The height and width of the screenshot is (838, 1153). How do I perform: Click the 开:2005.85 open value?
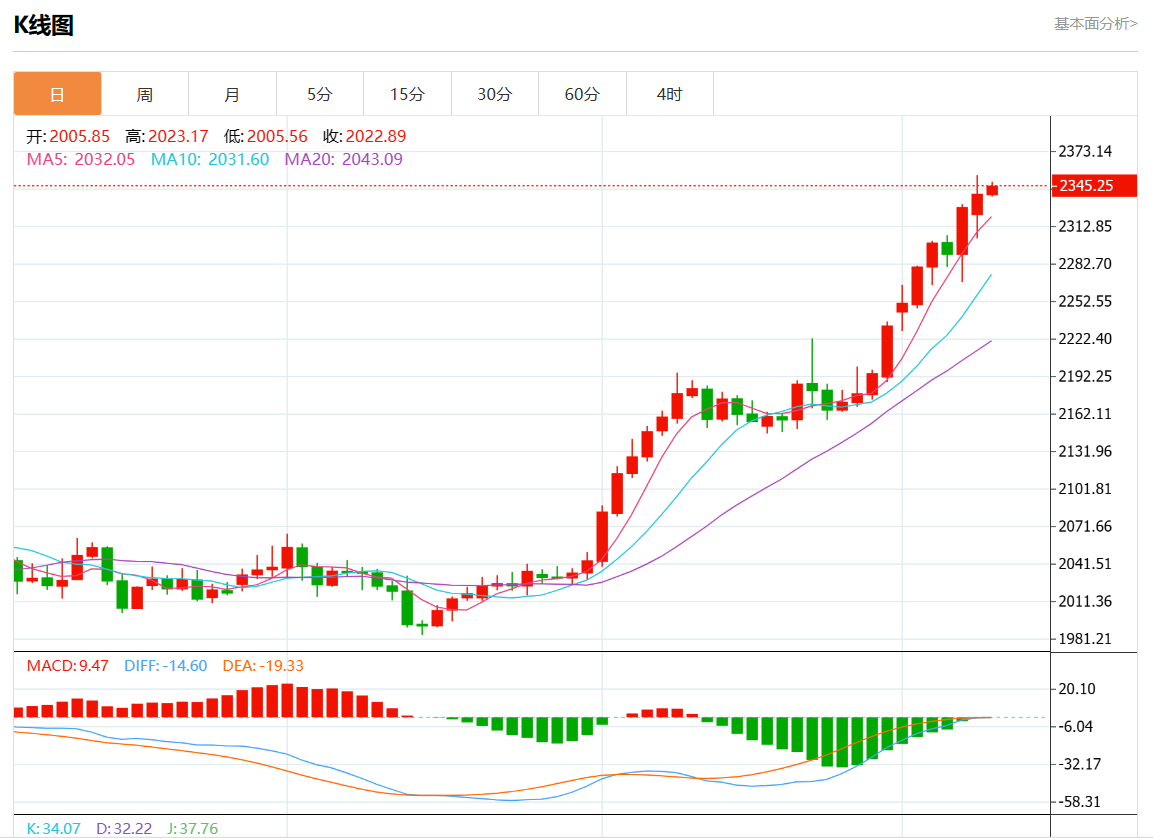click(68, 136)
